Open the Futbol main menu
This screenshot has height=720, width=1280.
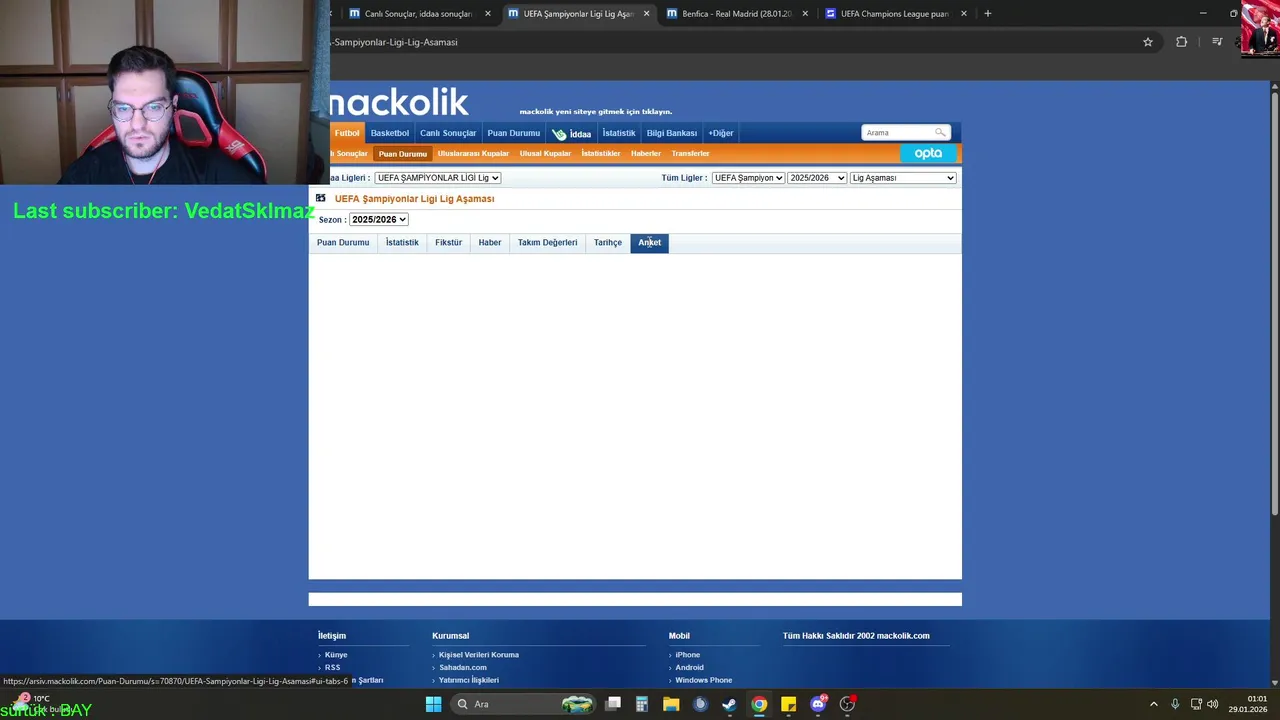tap(347, 133)
